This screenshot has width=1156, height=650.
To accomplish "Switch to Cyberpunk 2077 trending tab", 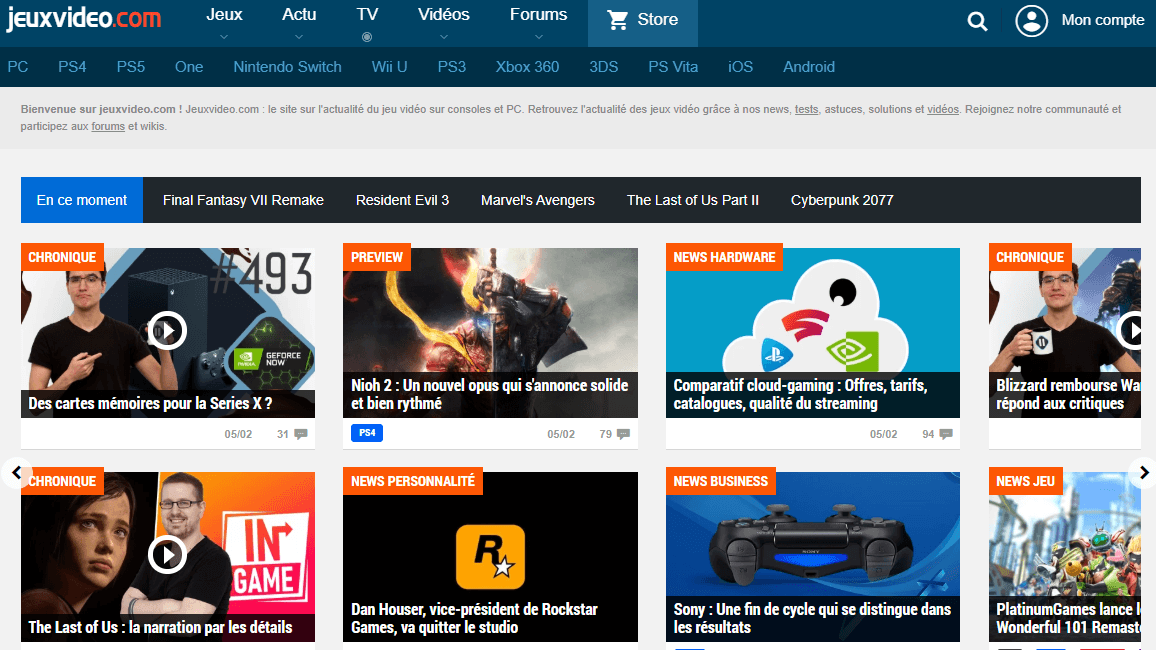I will 841,200.
